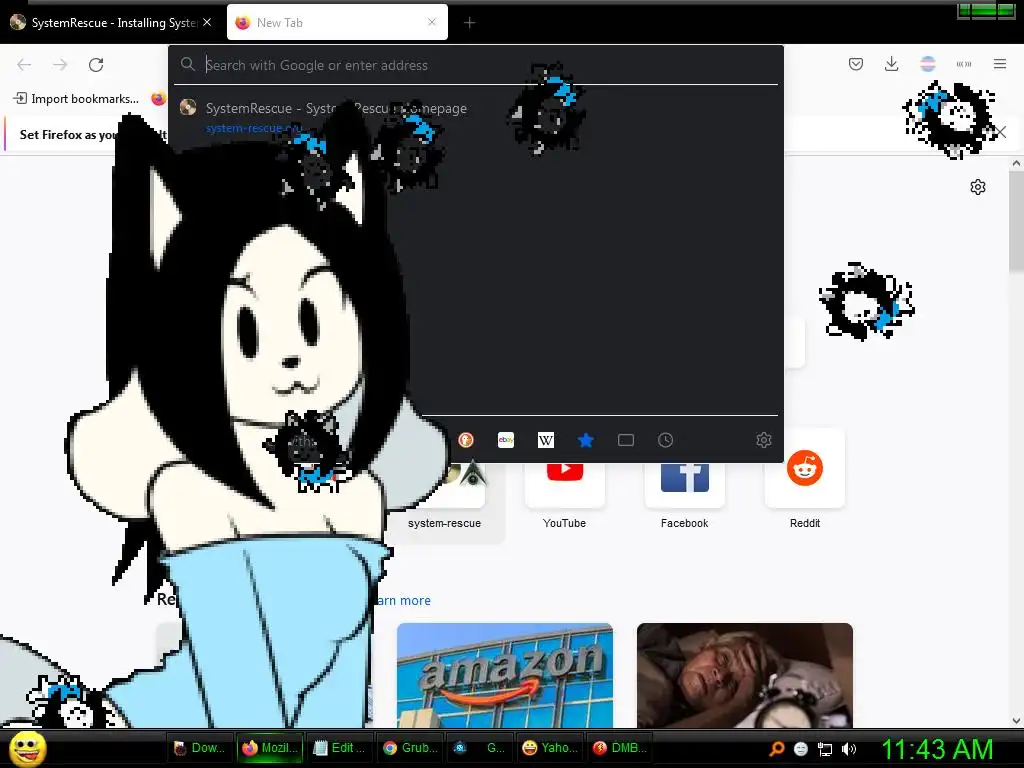The height and width of the screenshot is (768, 1024).
Task: Click the magnifier tray icon
Action: tap(776, 749)
